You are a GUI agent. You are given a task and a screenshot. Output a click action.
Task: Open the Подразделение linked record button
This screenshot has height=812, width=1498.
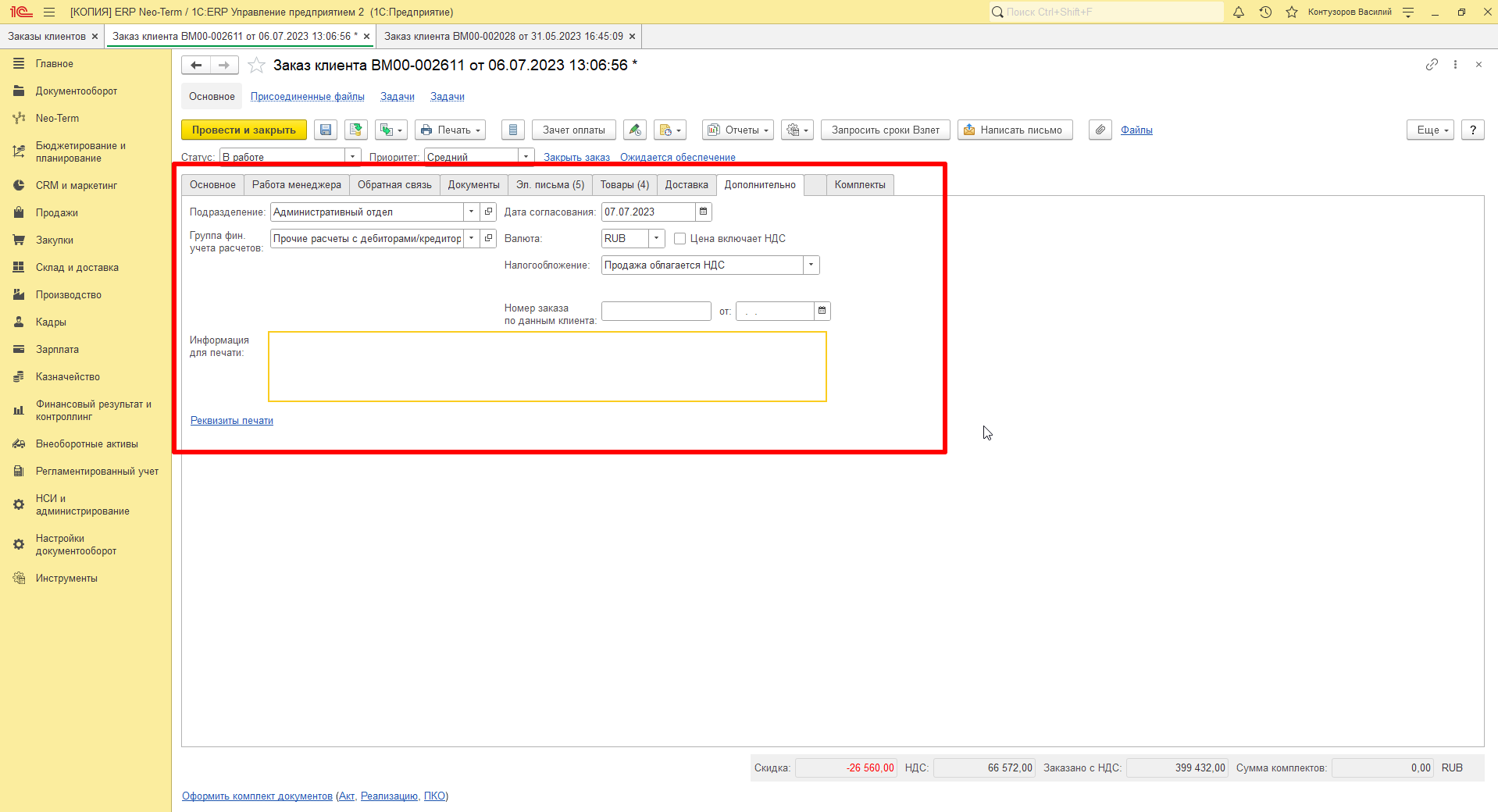tap(489, 212)
